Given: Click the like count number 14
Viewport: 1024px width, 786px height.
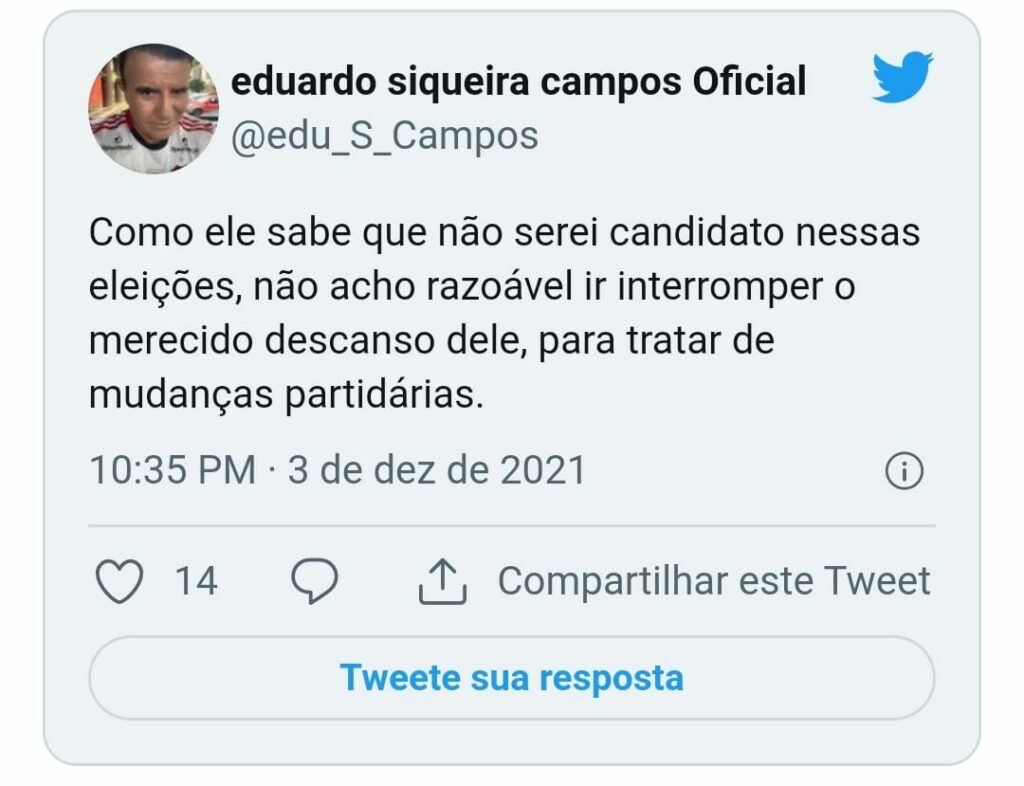Looking at the screenshot, I should click(x=196, y=581).
